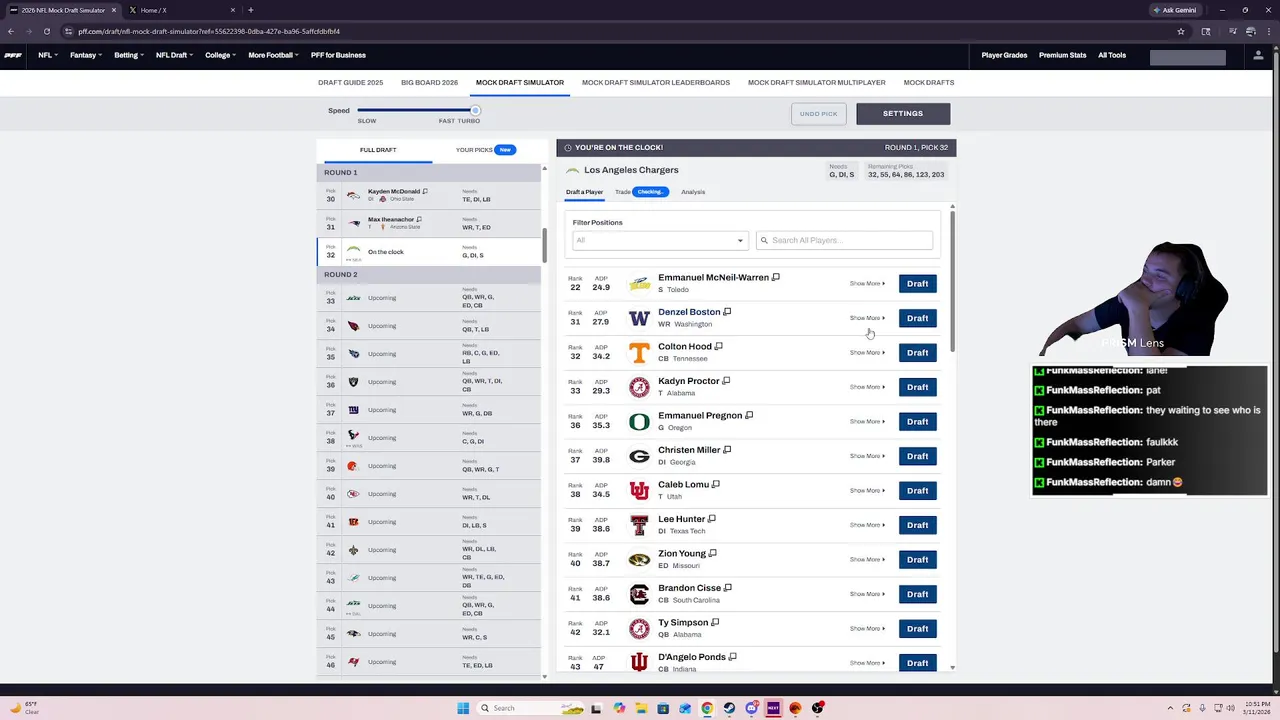Screen dimensions: 1280x720
Task: Click Google Chrome in the taskbar
Action: point(707,708)
